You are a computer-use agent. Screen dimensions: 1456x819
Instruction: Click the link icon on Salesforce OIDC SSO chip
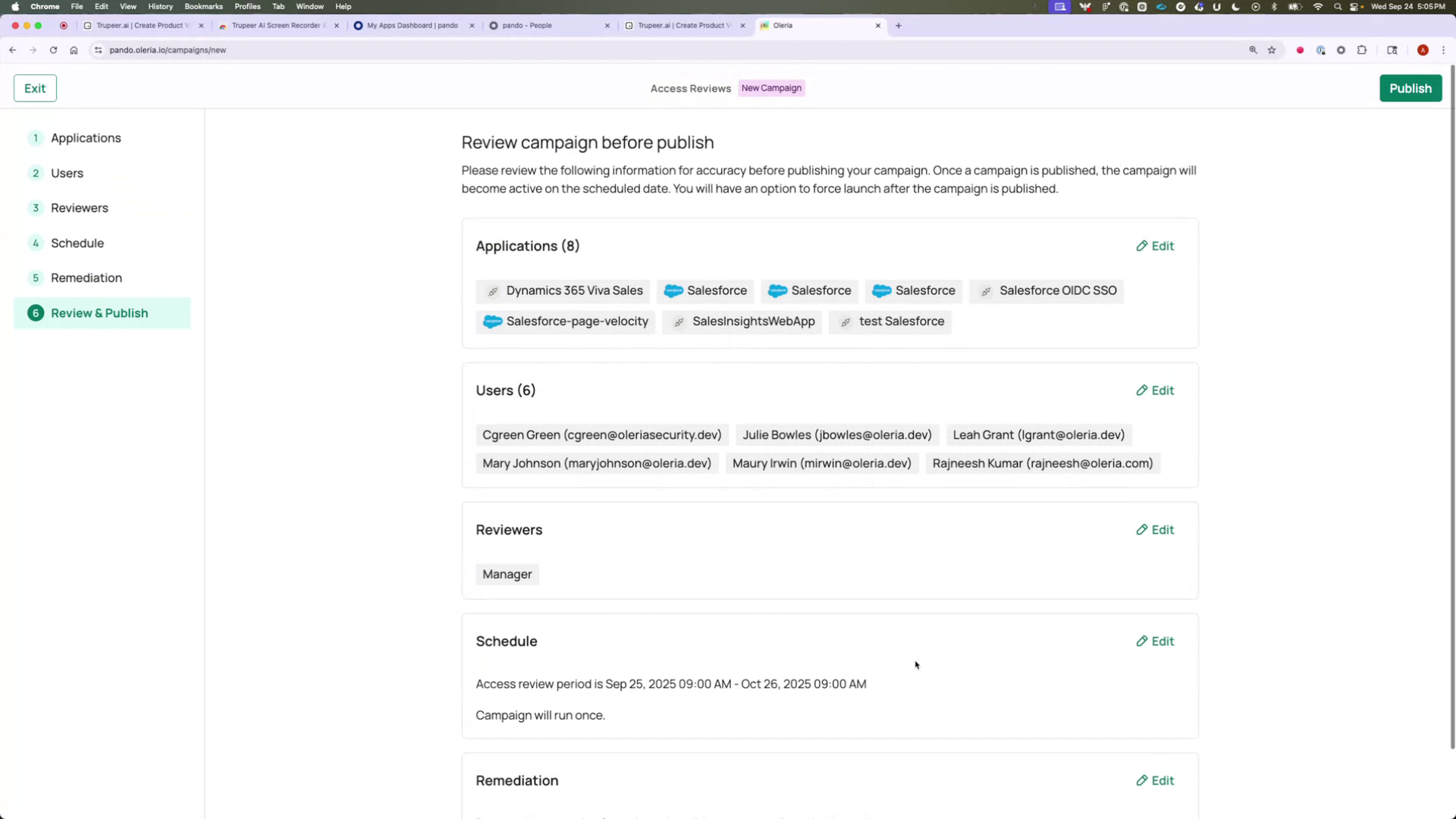(x=986, y=291)
